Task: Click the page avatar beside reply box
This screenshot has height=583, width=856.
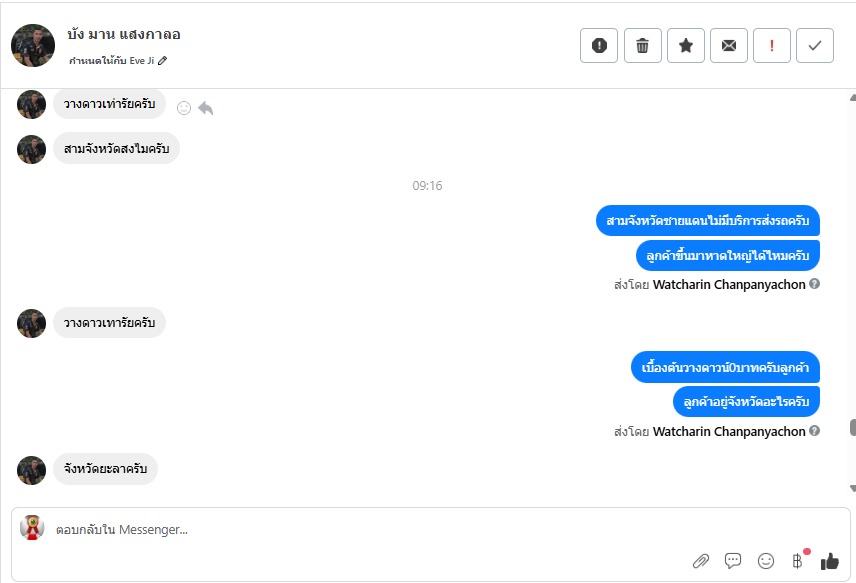Action: [x=32, y=527]
